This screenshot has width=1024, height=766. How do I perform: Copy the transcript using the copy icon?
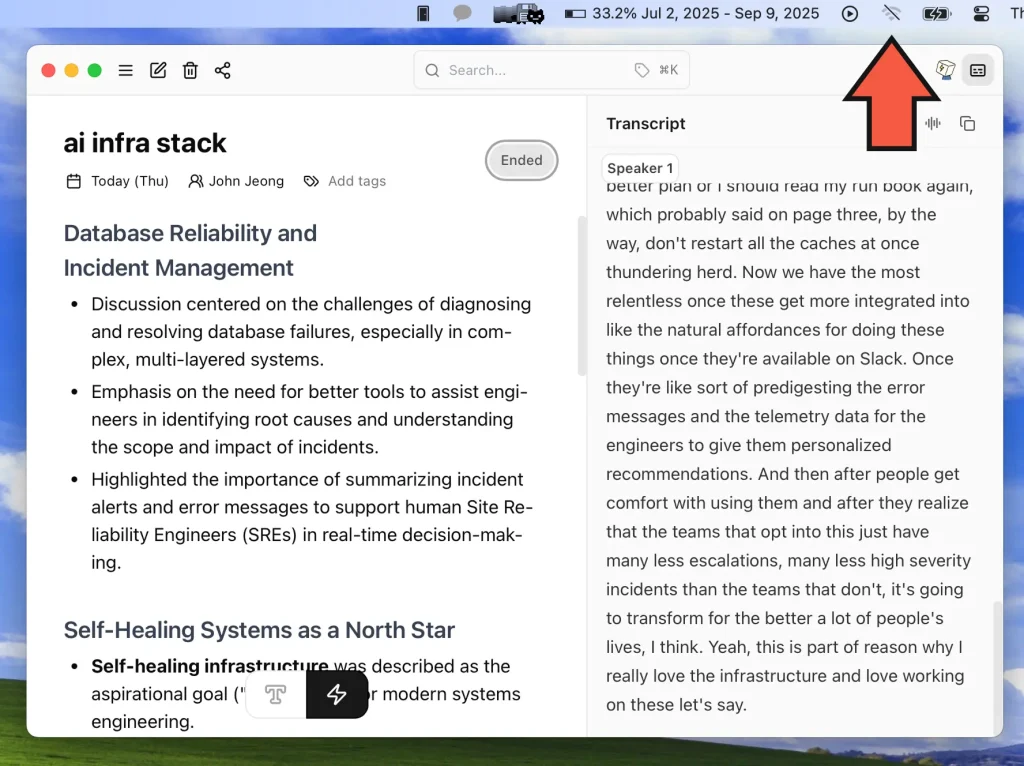967,123
